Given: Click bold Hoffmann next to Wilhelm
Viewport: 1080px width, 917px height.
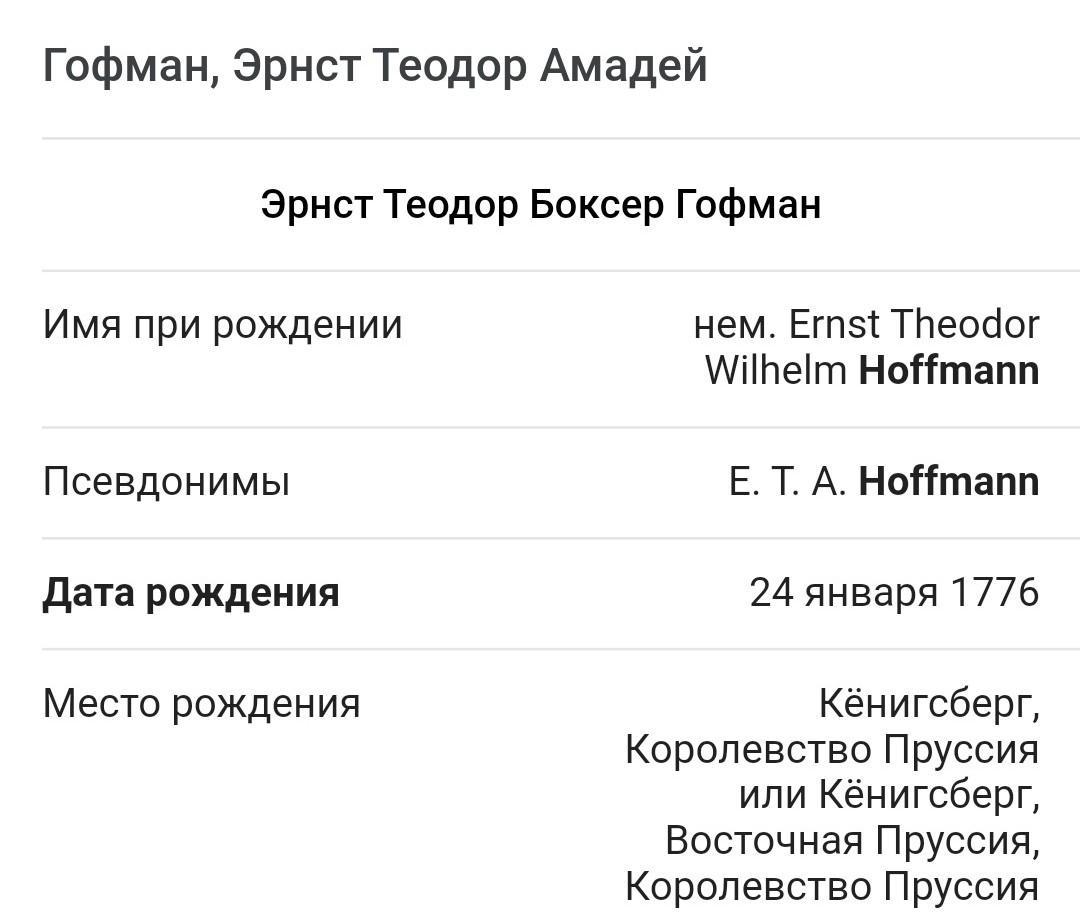Looking at the screenshot, I should (949, 371).
